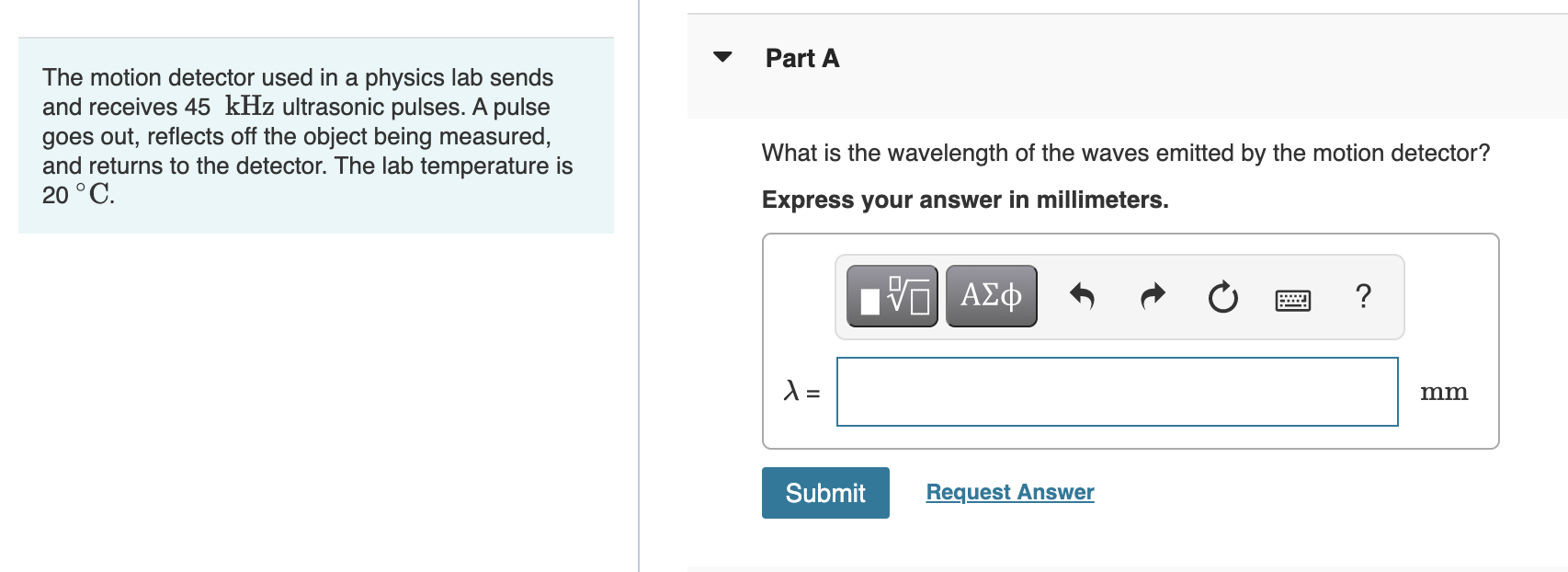The height and width of the screenshot is (572, 1568).
Task: Open the math templates tool button
Action: [892, 296]
